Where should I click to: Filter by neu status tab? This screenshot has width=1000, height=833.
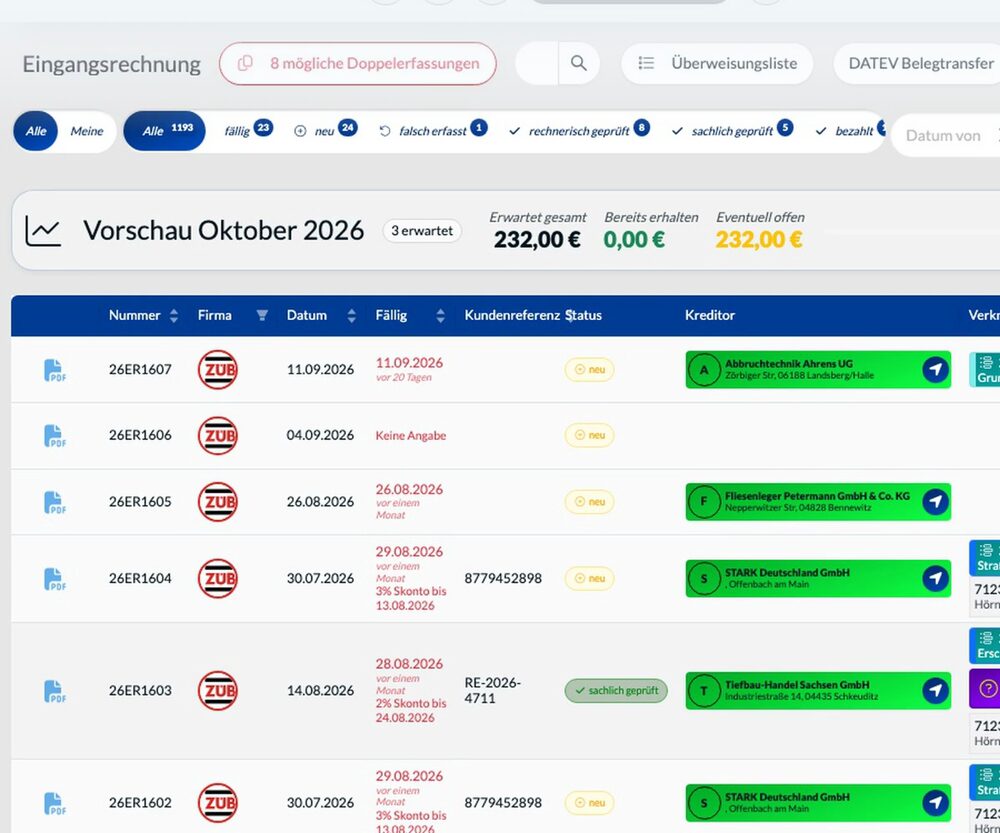pos(325,131)
